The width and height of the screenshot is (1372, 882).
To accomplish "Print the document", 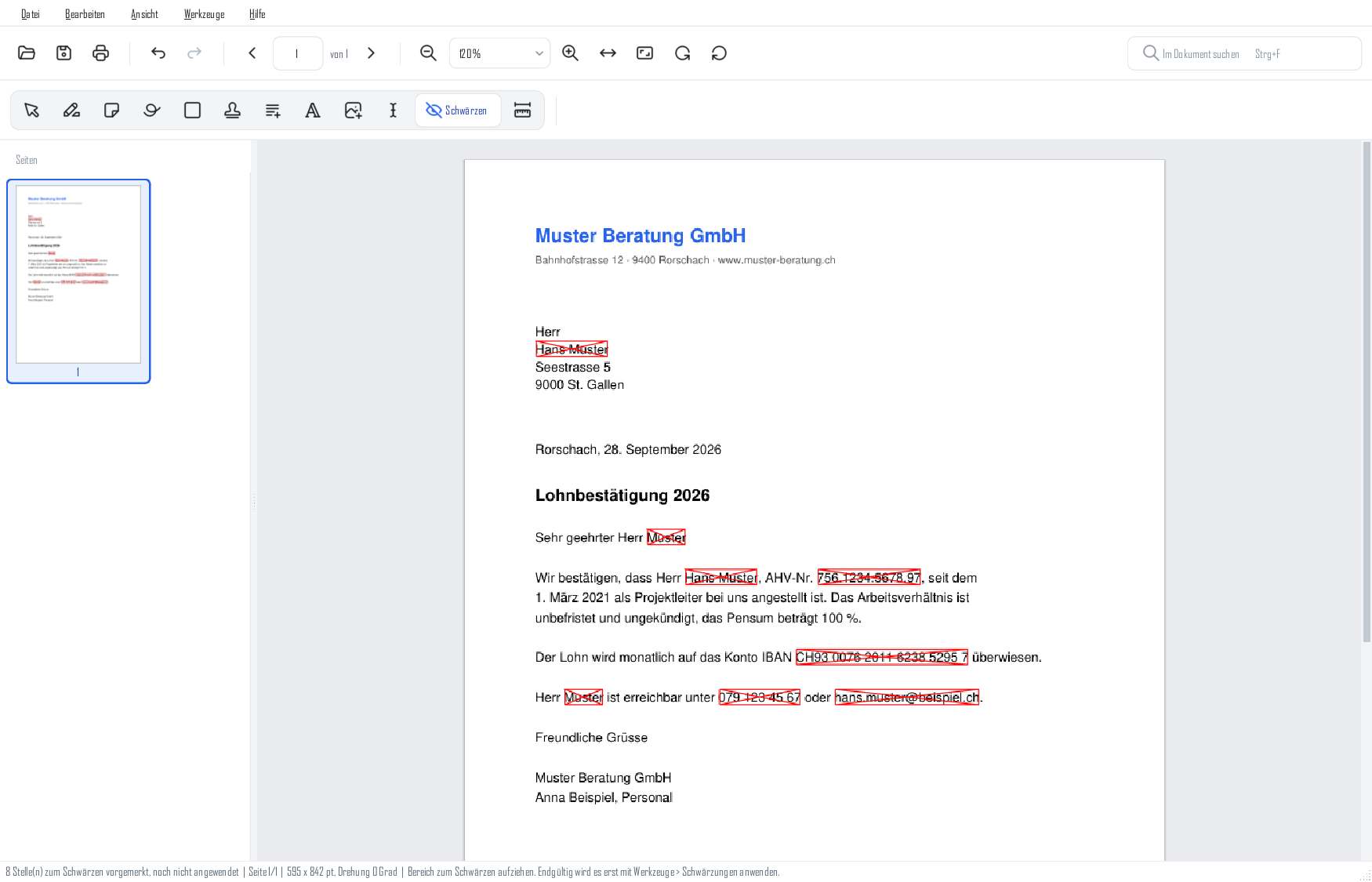I will tap(100, 53).
